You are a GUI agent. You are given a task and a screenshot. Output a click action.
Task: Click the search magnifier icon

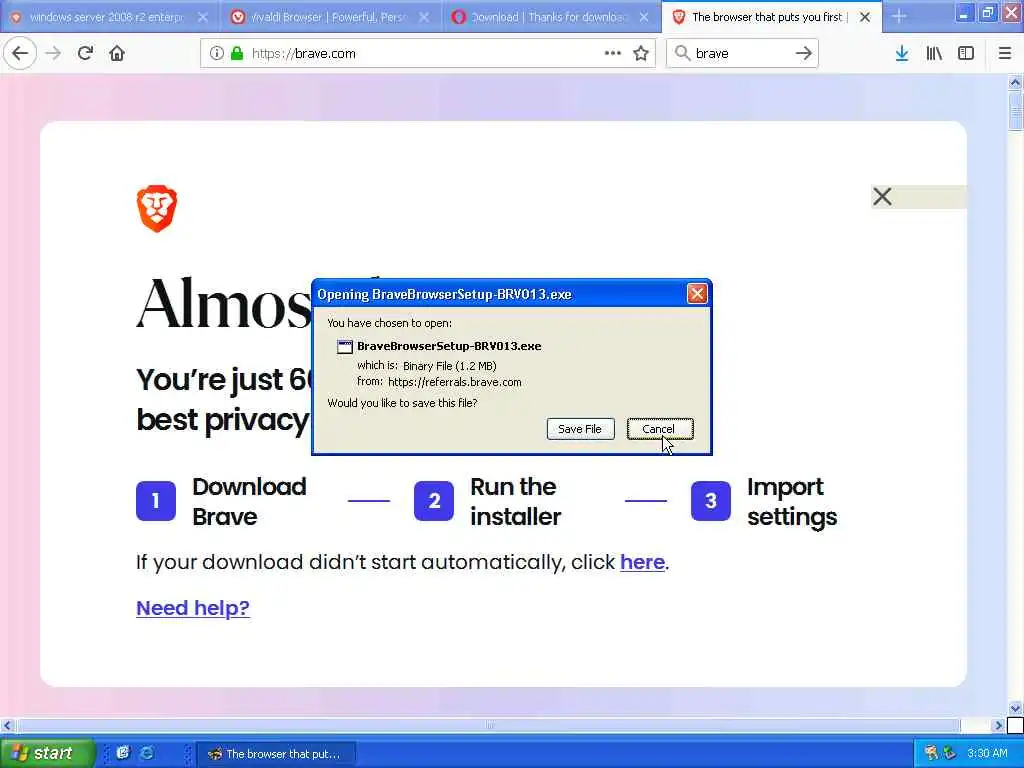tap(682, 54)
